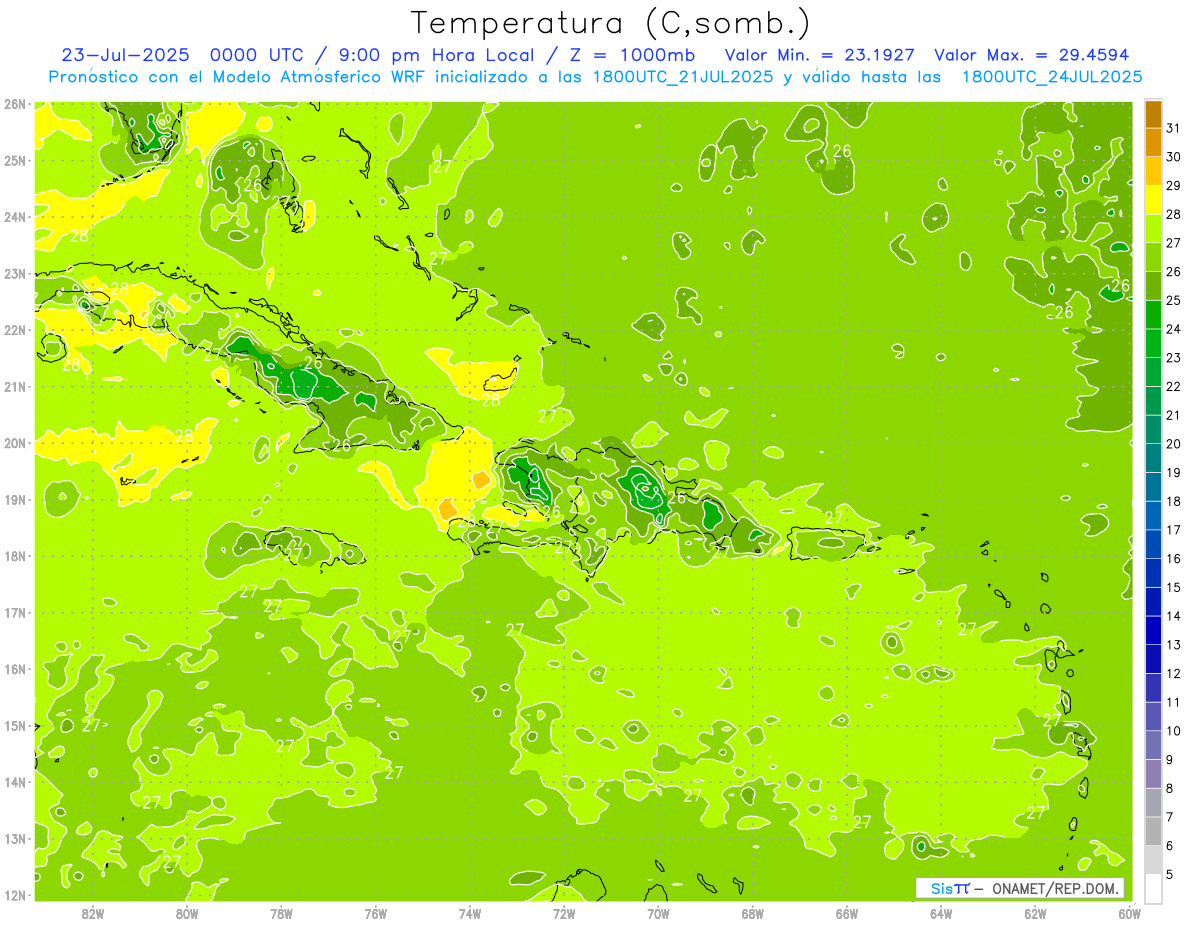Click legend value label "10"
This screenshot has width=1200, height=927.
[1173, 731]
